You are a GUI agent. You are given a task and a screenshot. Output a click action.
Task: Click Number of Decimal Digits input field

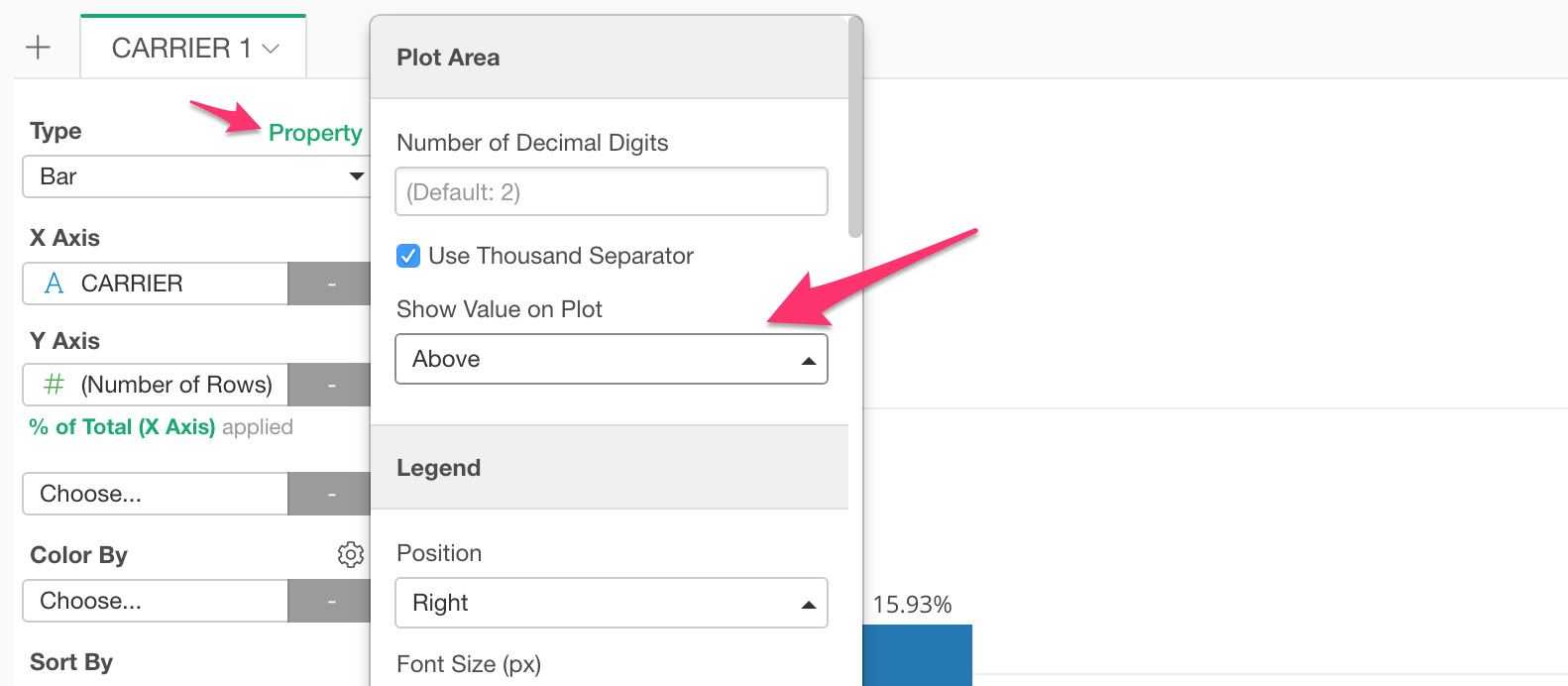[x=612, y=191]
